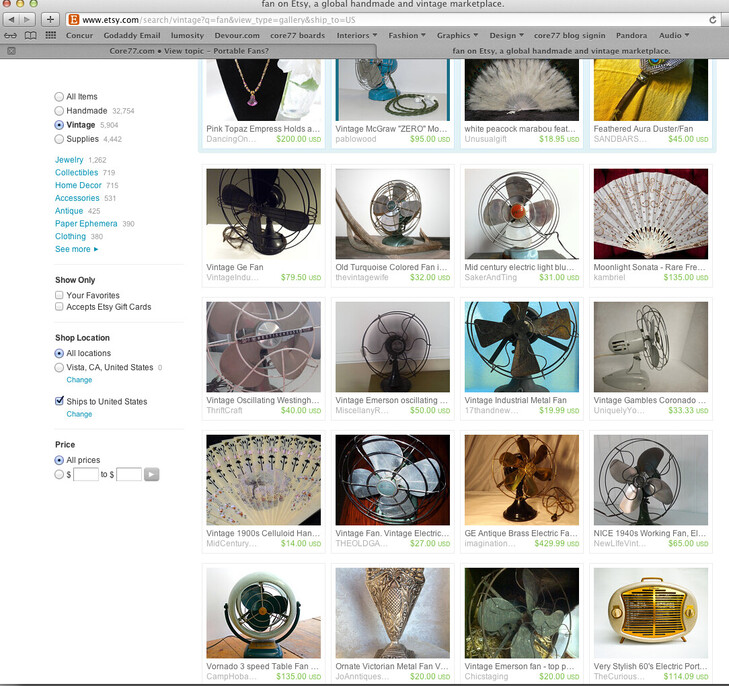Open the Audio bookmarks dropdown
729x686 pixels.
(x=674, y=35)
